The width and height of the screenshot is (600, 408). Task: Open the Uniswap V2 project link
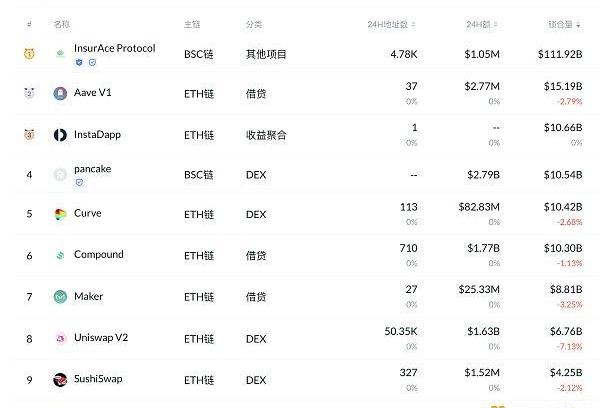[x=101, y=338]
